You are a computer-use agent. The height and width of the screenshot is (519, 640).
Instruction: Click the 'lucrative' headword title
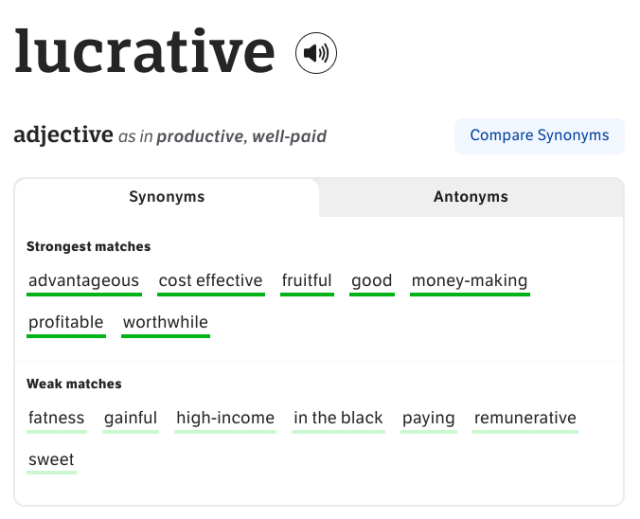coord(145,52)
